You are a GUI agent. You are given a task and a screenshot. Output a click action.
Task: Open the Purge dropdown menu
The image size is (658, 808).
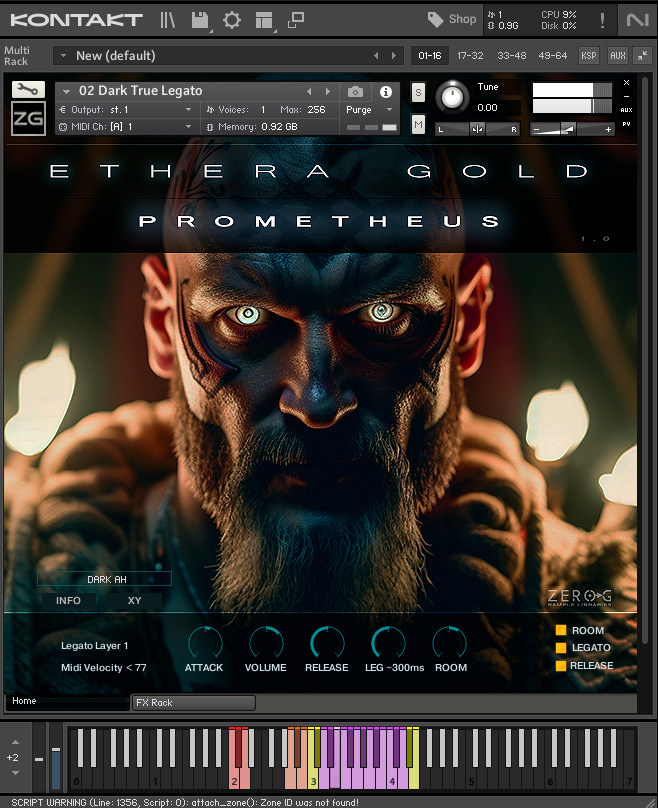coord(366,110)
